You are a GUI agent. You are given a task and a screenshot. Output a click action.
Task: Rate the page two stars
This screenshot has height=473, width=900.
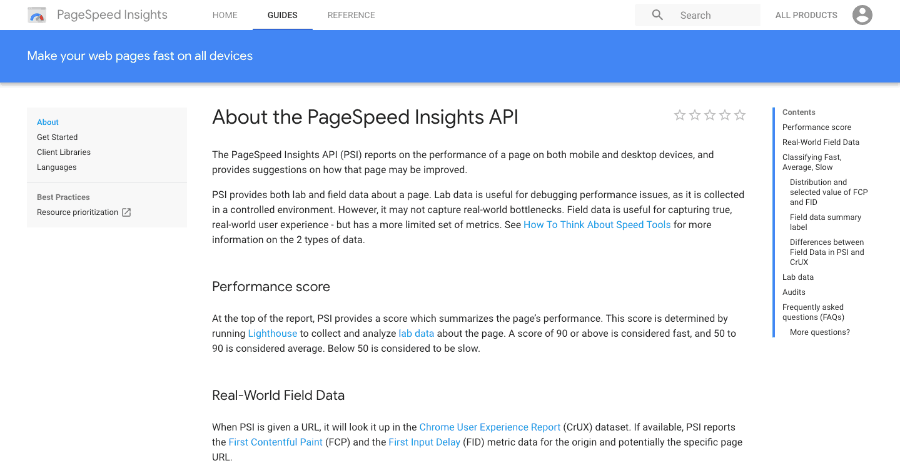tap(695, 115)
